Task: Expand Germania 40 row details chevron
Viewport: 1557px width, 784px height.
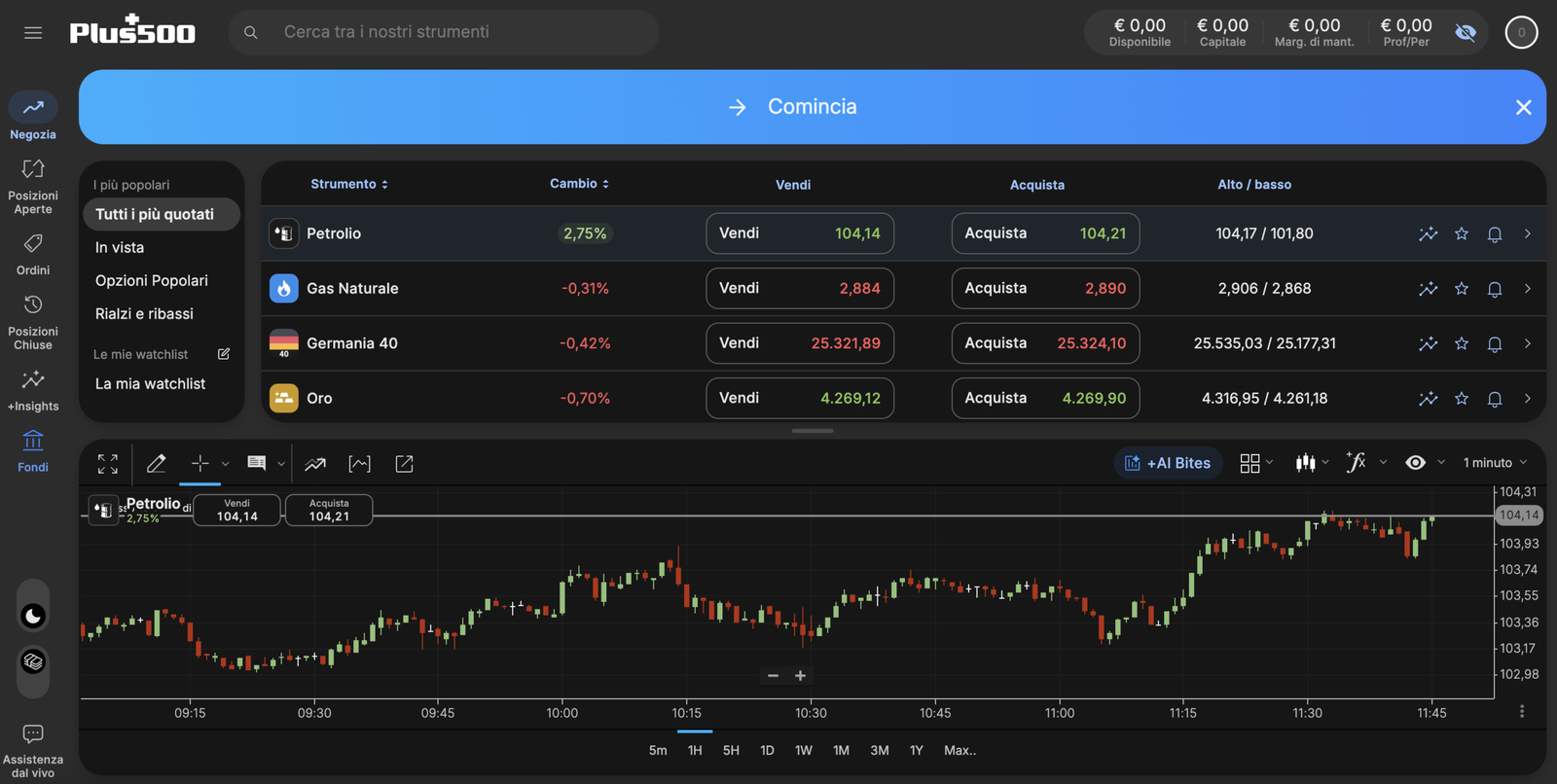Action: 1528,343
